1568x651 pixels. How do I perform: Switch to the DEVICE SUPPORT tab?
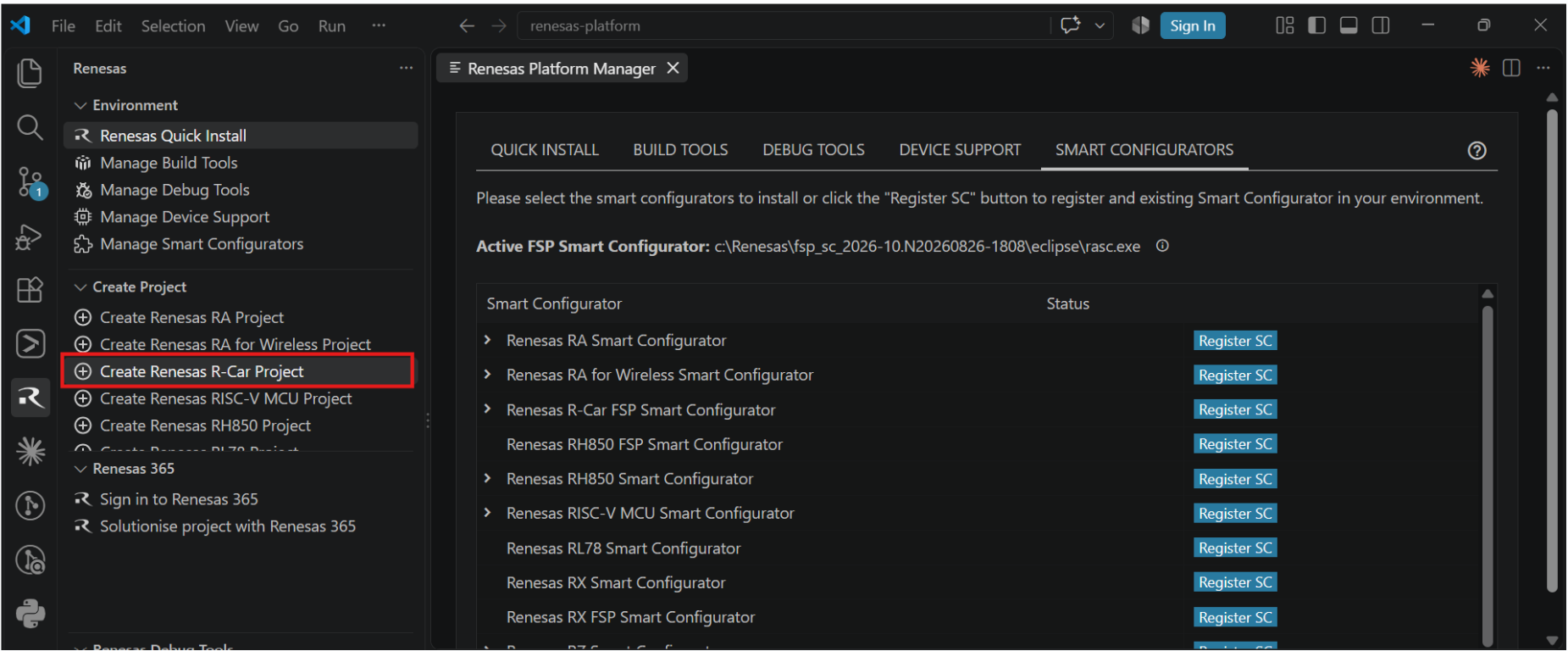(x=960, y=150)
